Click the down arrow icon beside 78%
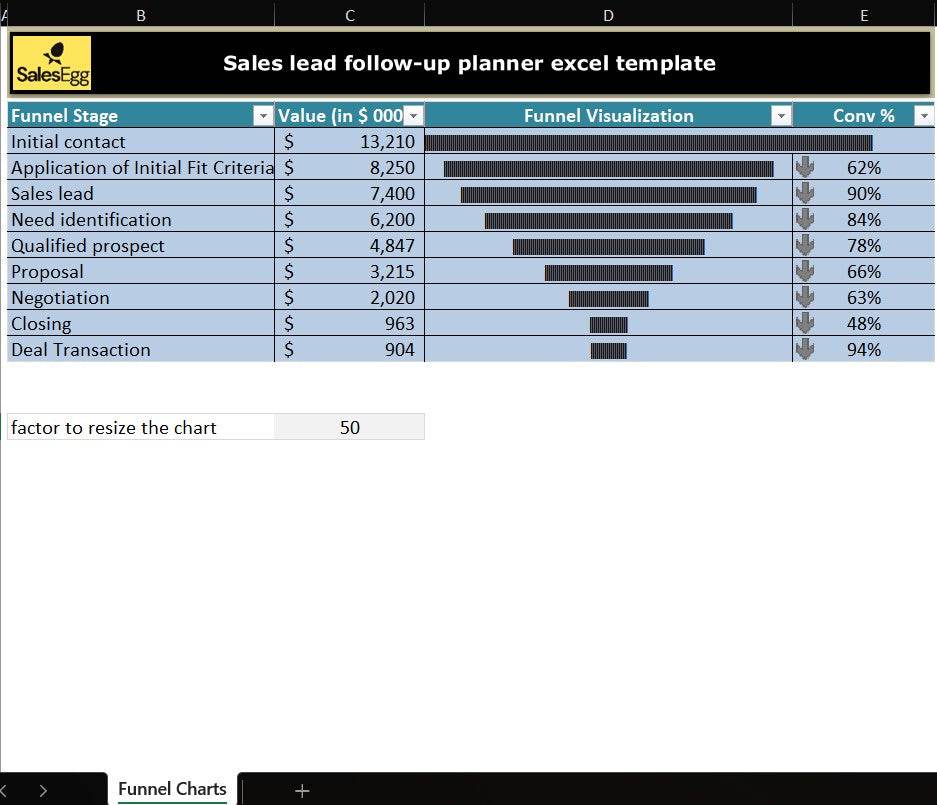The image size is (937, 805). point(805,245)
